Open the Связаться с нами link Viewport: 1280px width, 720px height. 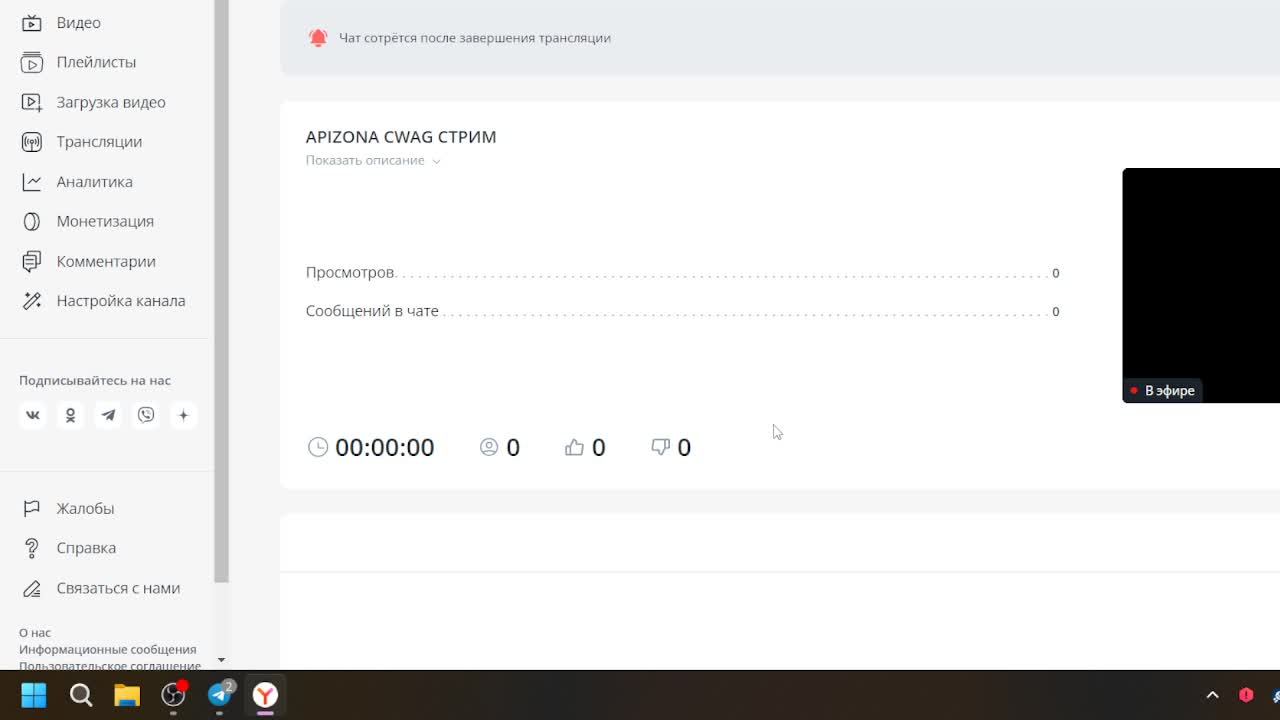click(118, 588)
